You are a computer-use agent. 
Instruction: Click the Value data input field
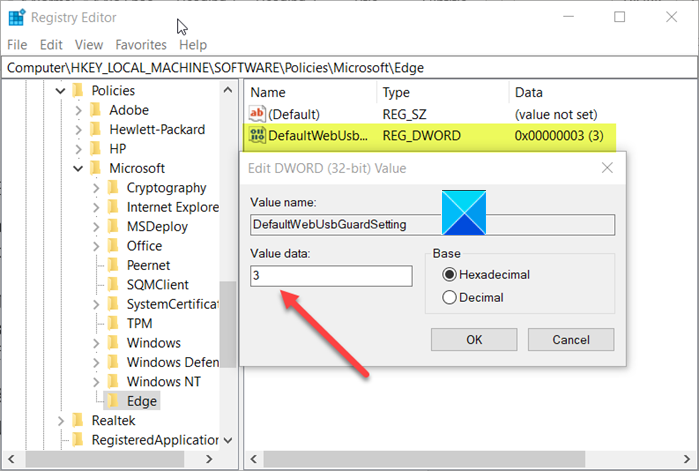coord(331,276)
